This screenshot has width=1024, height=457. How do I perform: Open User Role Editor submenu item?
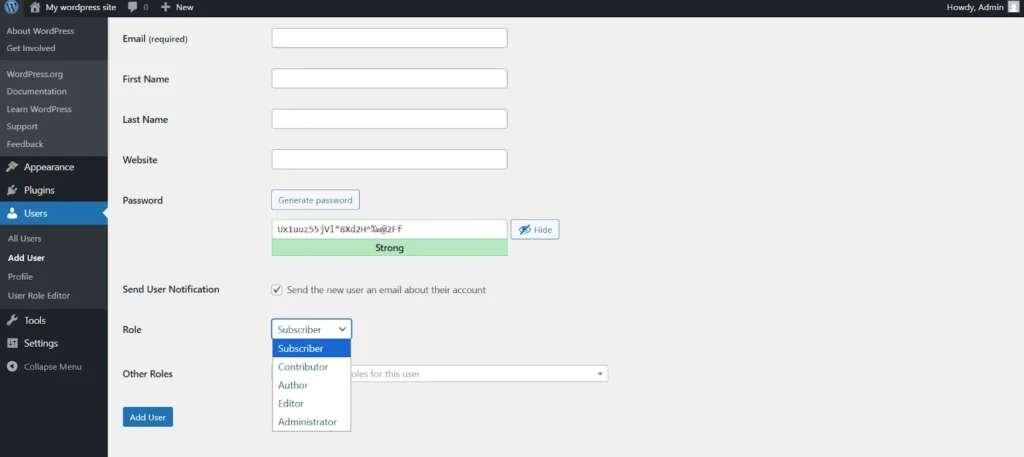(39, 296)
